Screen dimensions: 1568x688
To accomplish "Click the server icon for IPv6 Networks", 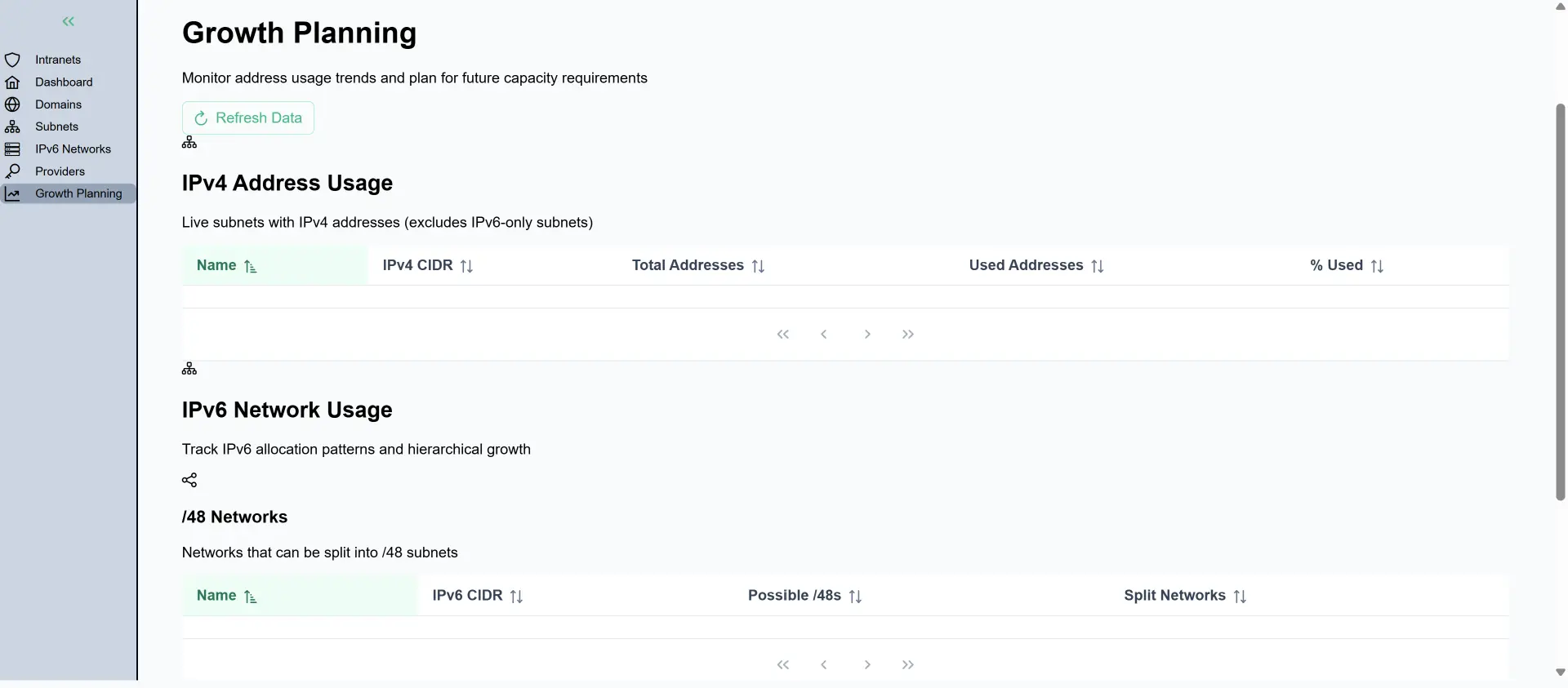I will pos(12,149).
